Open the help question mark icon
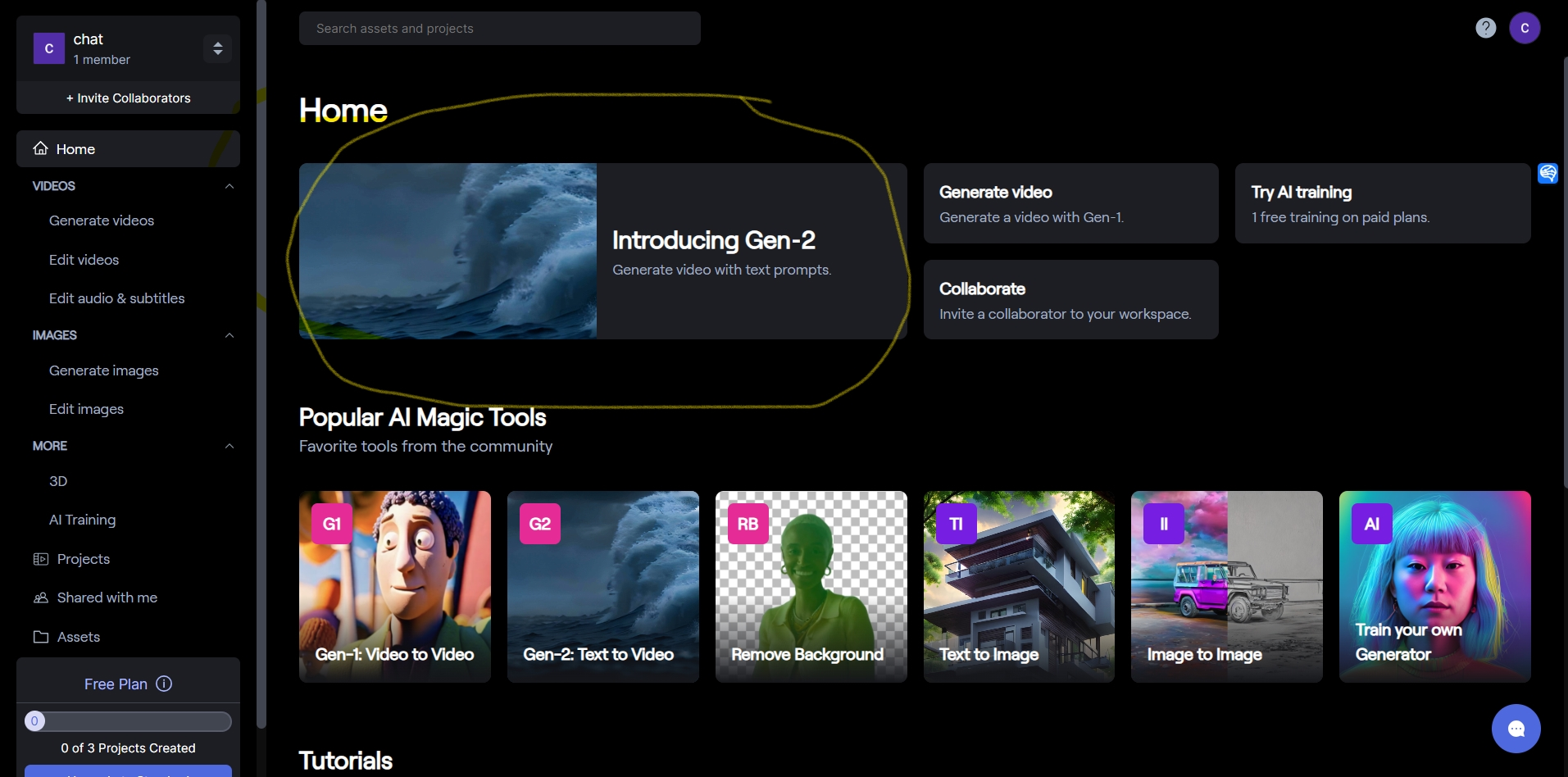1568x777 pixels. click(x=1485, y=28)
